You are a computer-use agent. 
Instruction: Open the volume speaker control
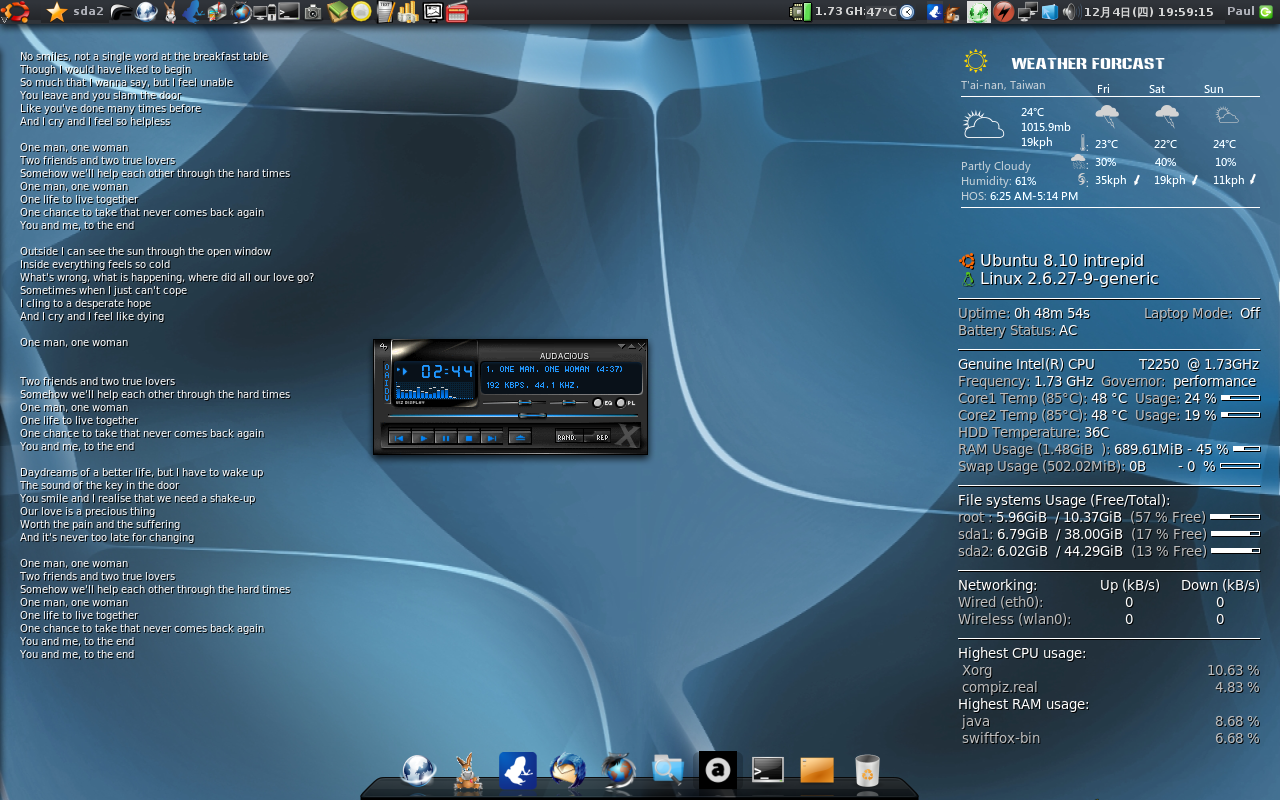(1070, 12)
